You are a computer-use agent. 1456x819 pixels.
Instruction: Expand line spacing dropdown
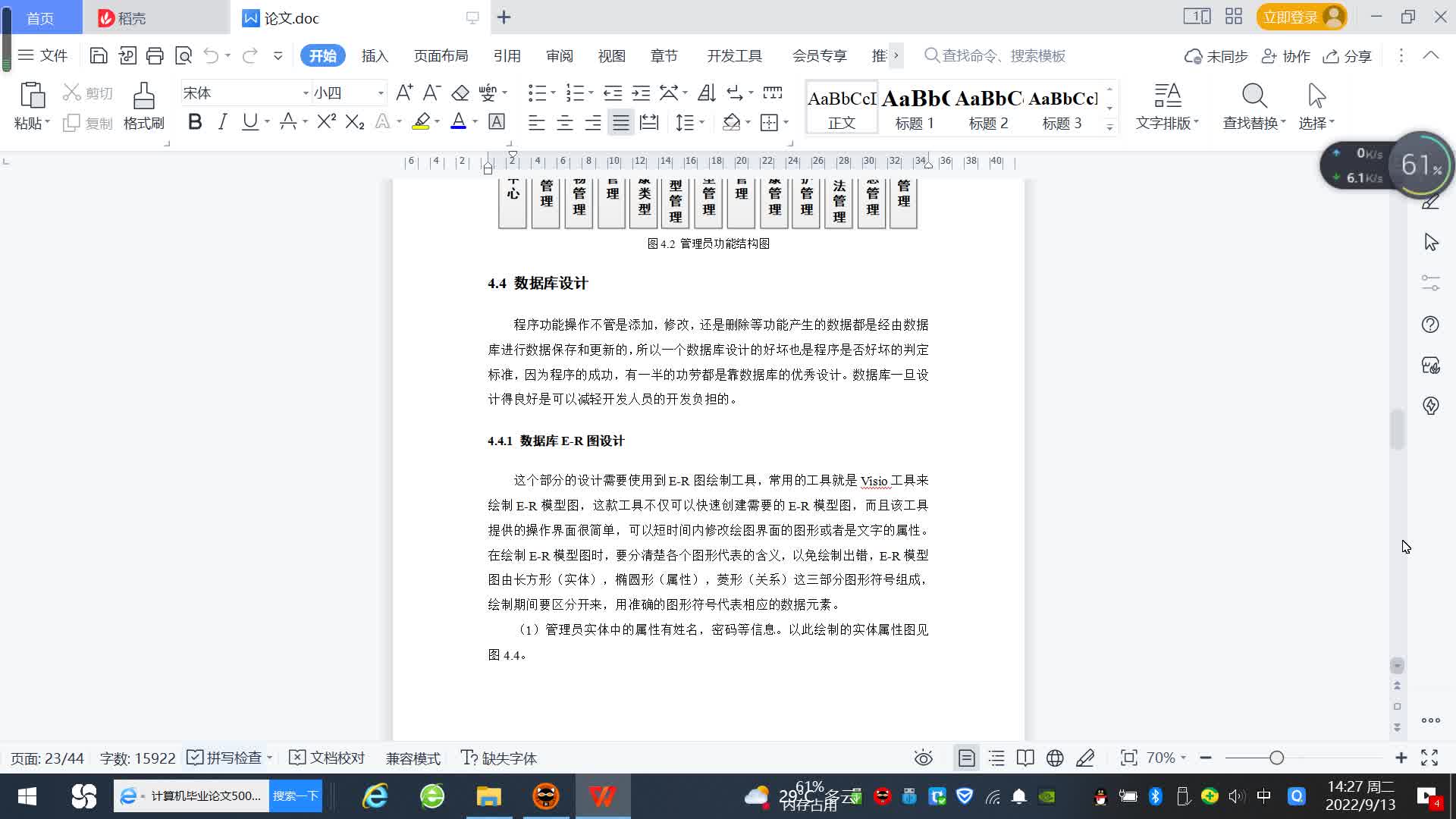702,122
